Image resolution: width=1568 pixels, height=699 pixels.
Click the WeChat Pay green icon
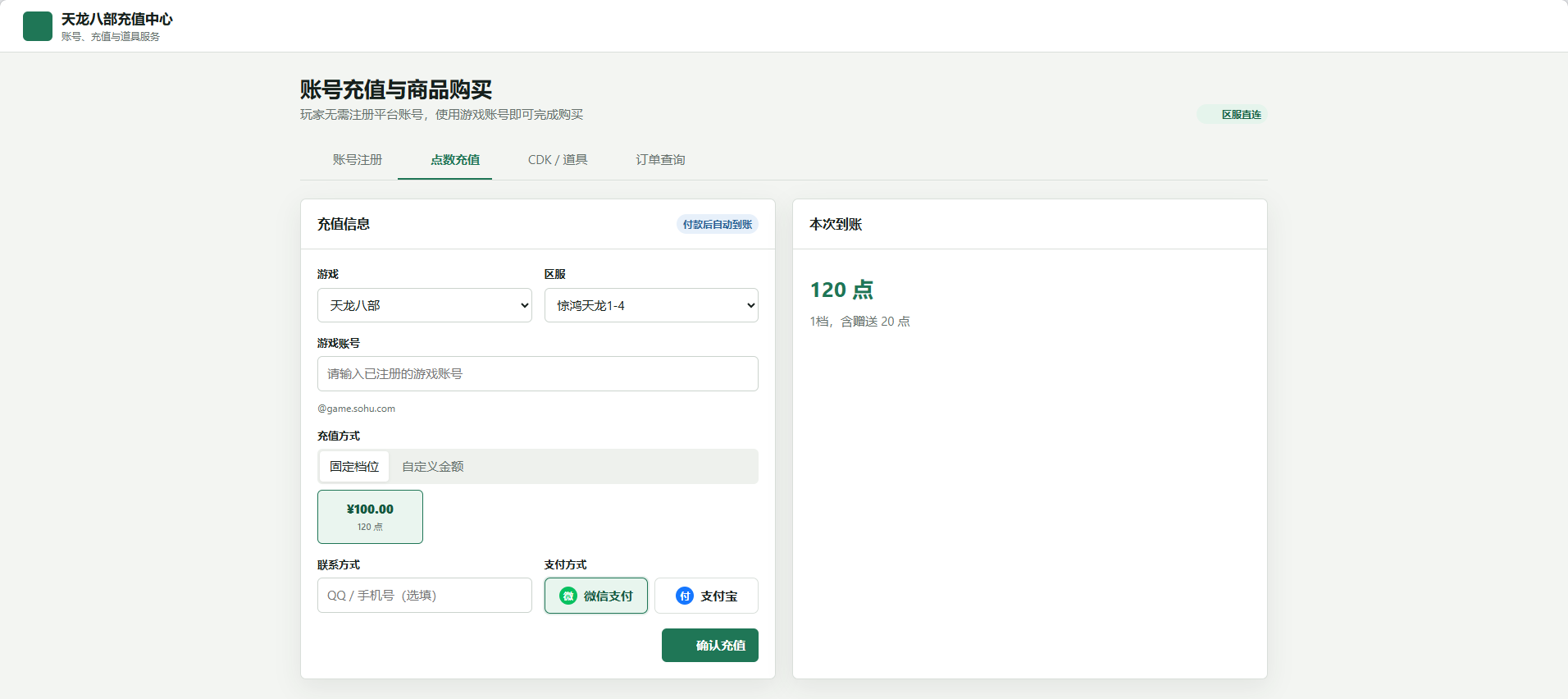[568, 596]
